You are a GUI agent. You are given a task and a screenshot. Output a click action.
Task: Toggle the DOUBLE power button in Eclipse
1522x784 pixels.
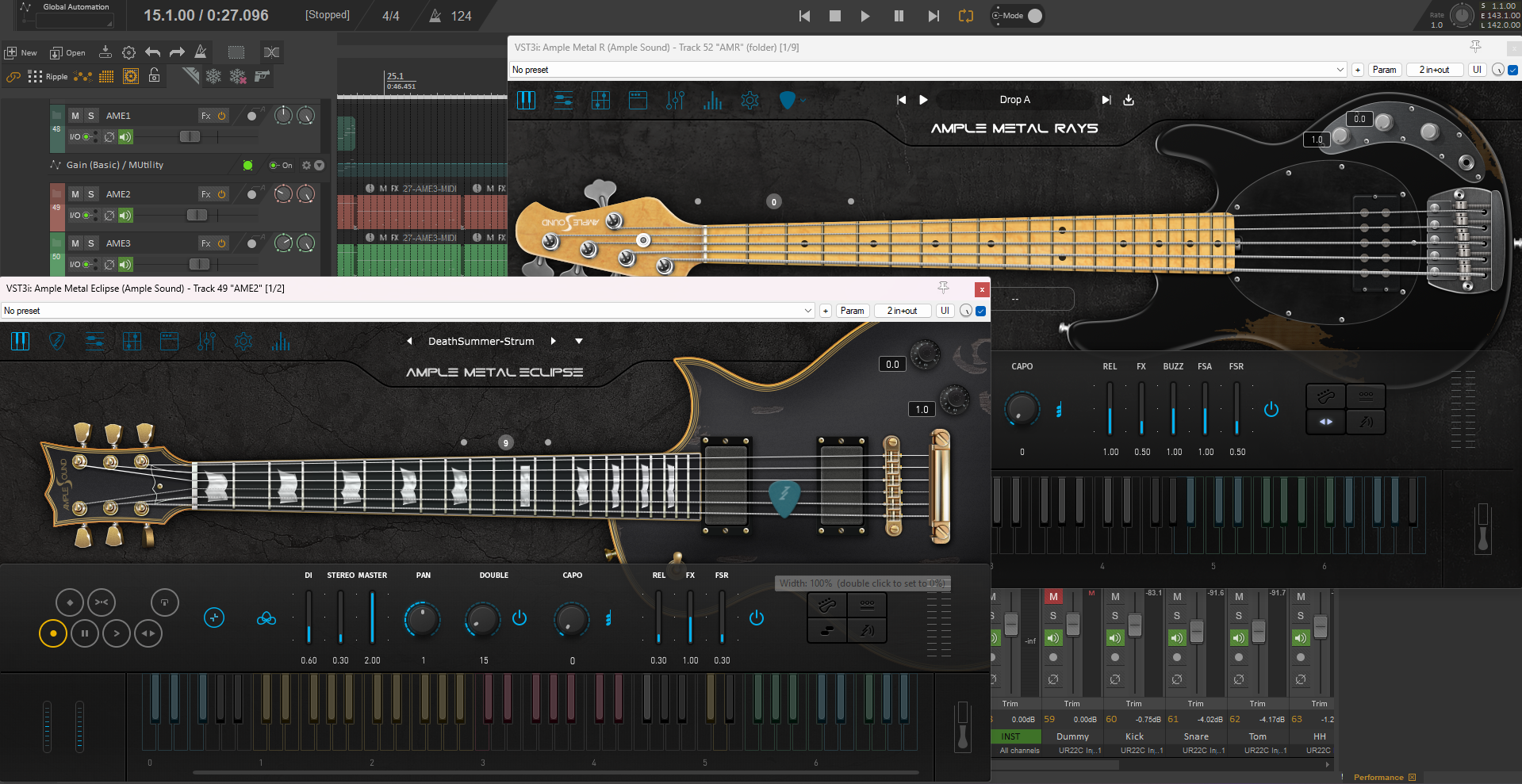point(519,618)
